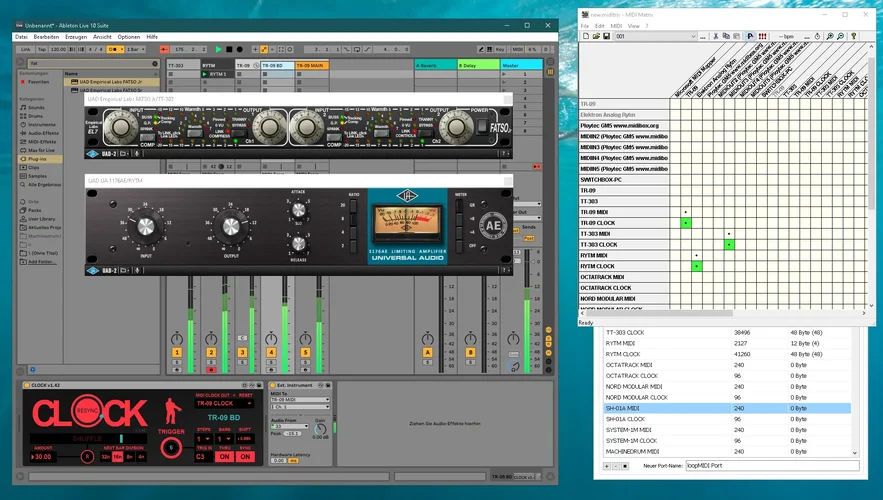Toggle the automation arm button in transport
Viewport: 883px width, 500px height.
264,50
